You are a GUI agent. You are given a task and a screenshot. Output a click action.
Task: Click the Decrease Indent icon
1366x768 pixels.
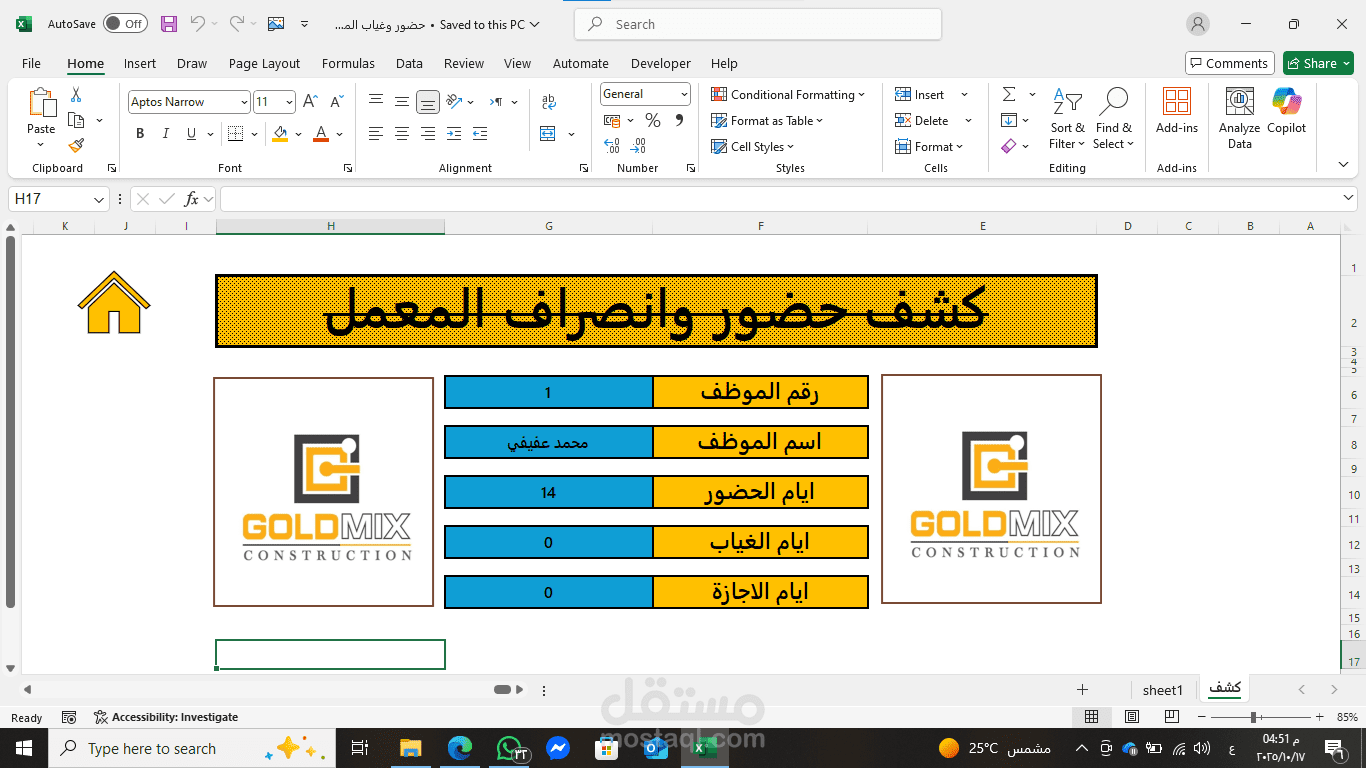454,134
